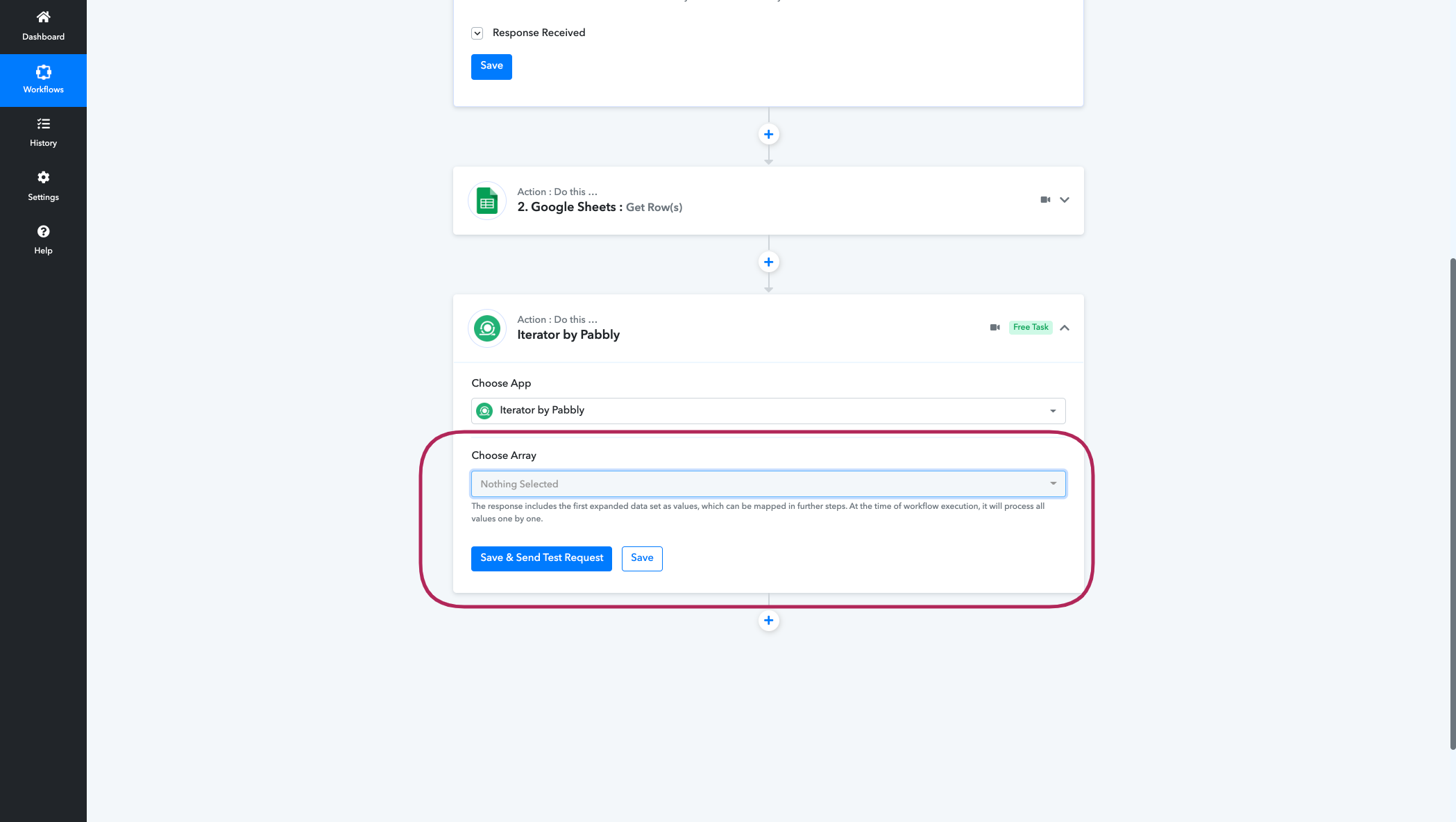Click the 'Response Received' label
The image size is (1456, 822).
tap(539, 33)
